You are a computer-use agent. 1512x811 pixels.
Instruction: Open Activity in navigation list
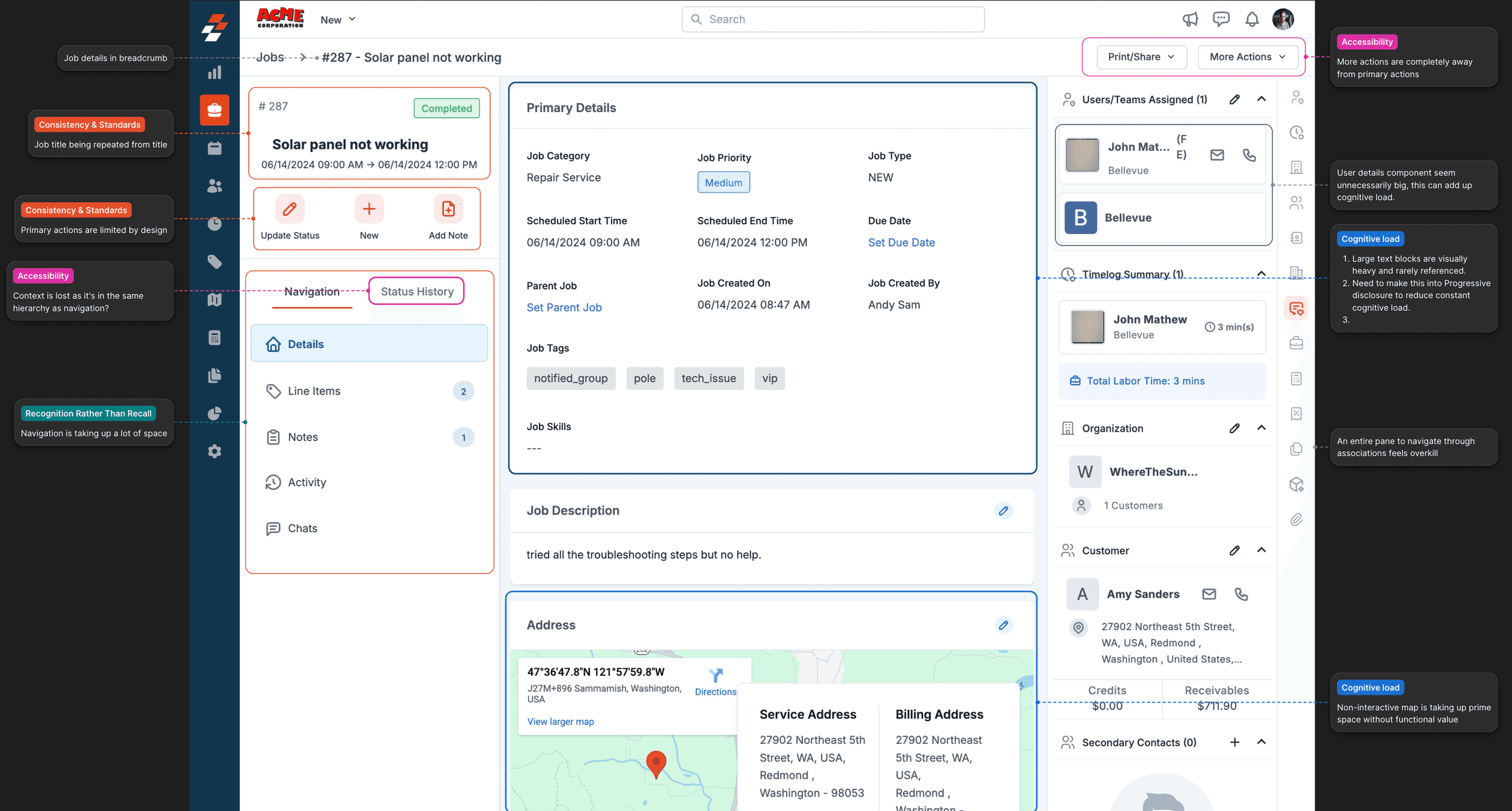pyautogui.click(x=369, y=482)
